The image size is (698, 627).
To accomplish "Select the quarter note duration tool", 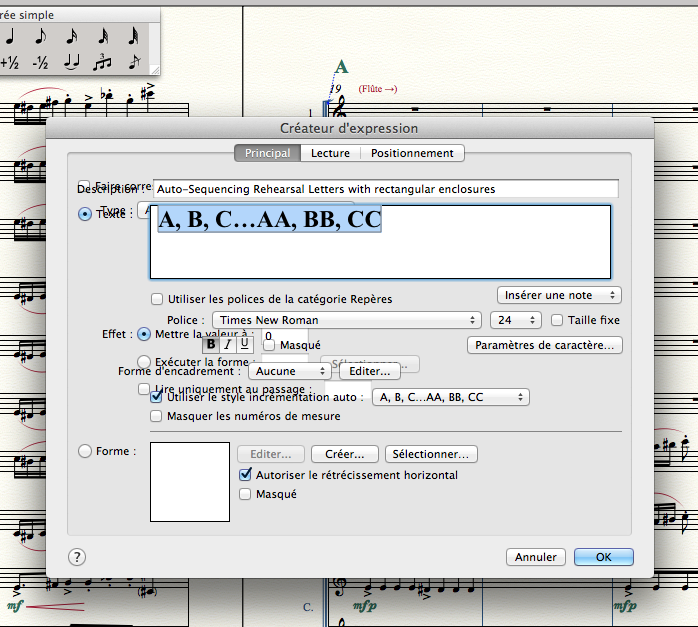I will [11, 37].
